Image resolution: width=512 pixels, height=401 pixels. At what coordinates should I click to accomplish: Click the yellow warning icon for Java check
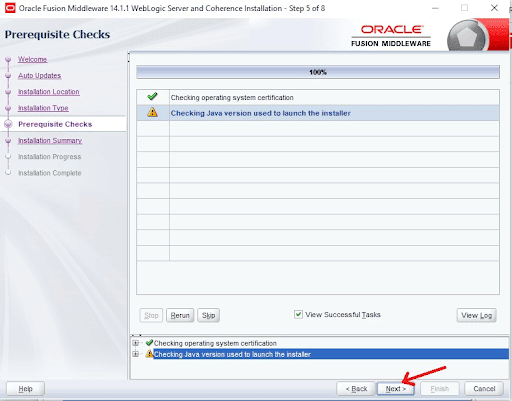(152, 112)
